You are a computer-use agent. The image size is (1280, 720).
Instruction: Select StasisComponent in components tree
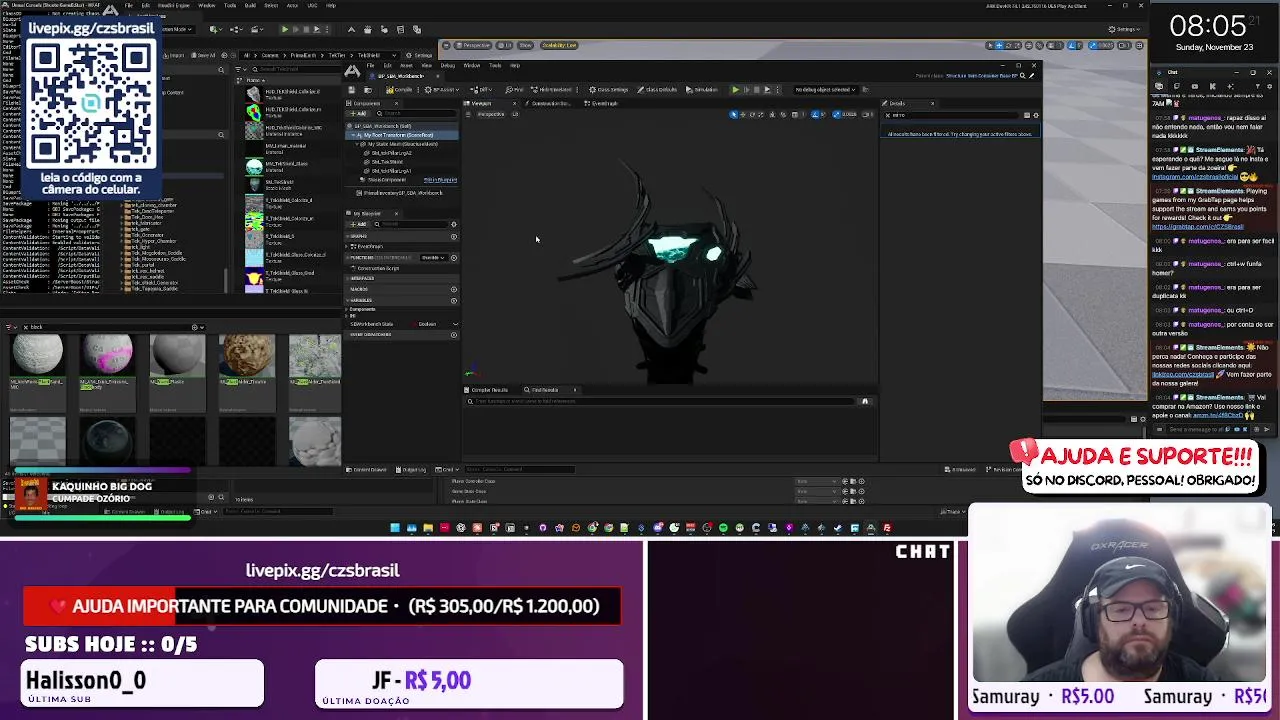[388, 180]
